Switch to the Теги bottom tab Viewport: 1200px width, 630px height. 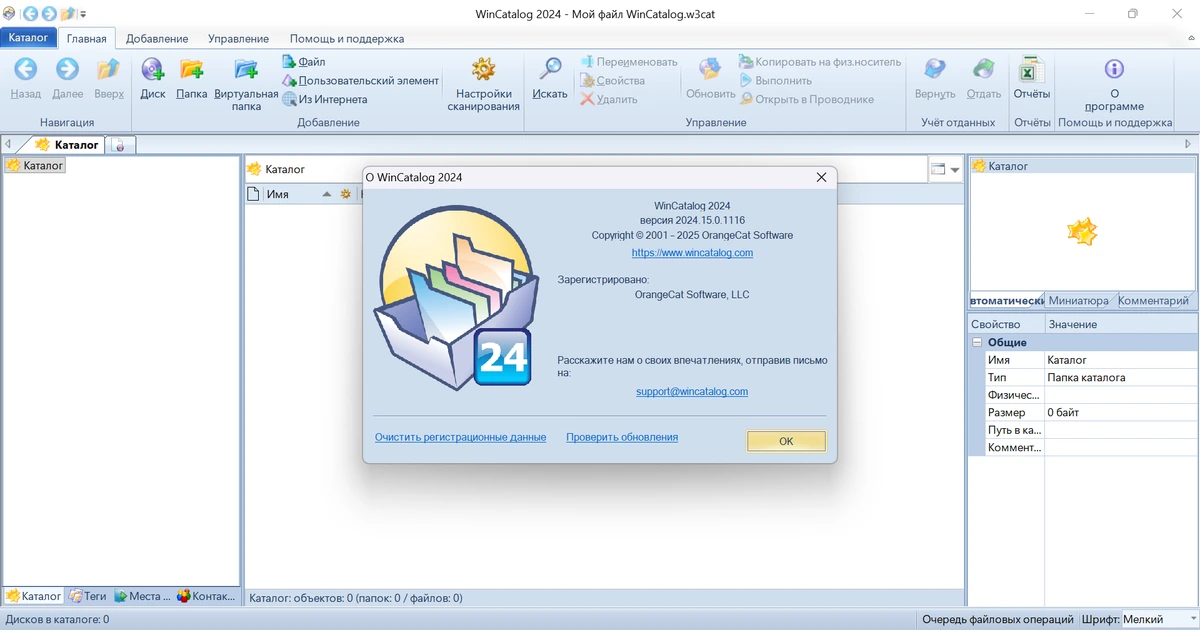point(88,596)
